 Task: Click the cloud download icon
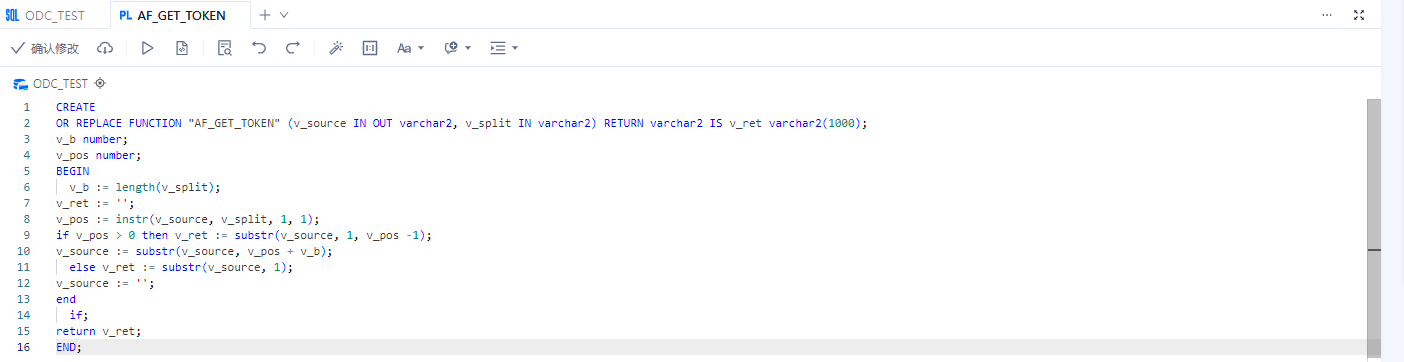point(105,48)
